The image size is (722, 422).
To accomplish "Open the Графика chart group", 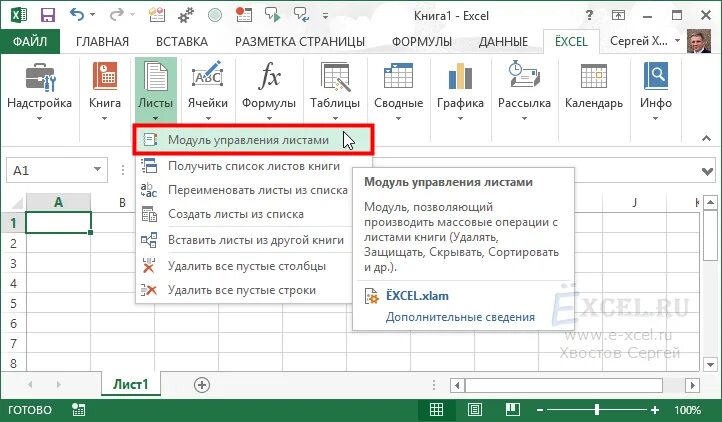I will click(460, 92).
